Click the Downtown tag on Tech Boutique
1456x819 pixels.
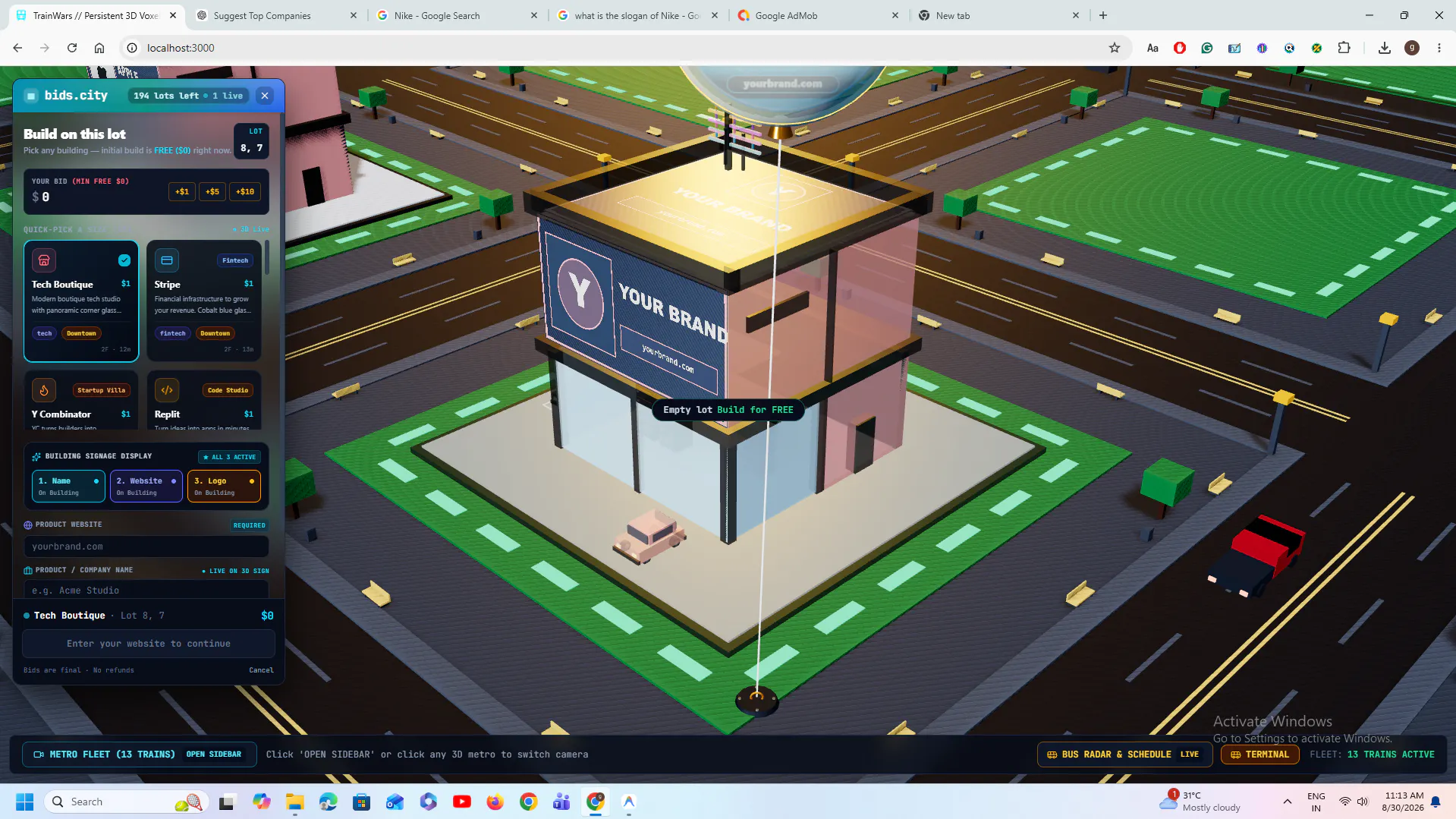click(81, 333)
